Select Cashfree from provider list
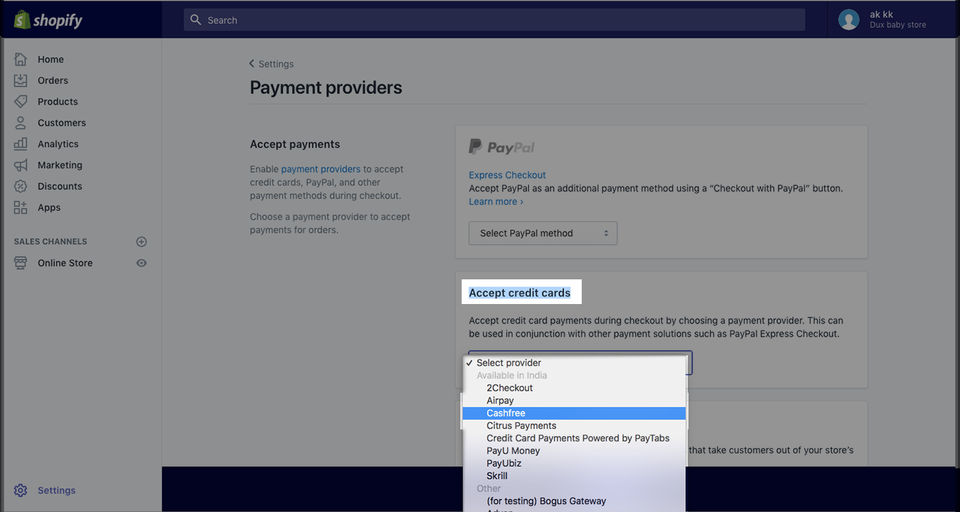Viewport: 960px width, 512px height. [x=574, y=413]
